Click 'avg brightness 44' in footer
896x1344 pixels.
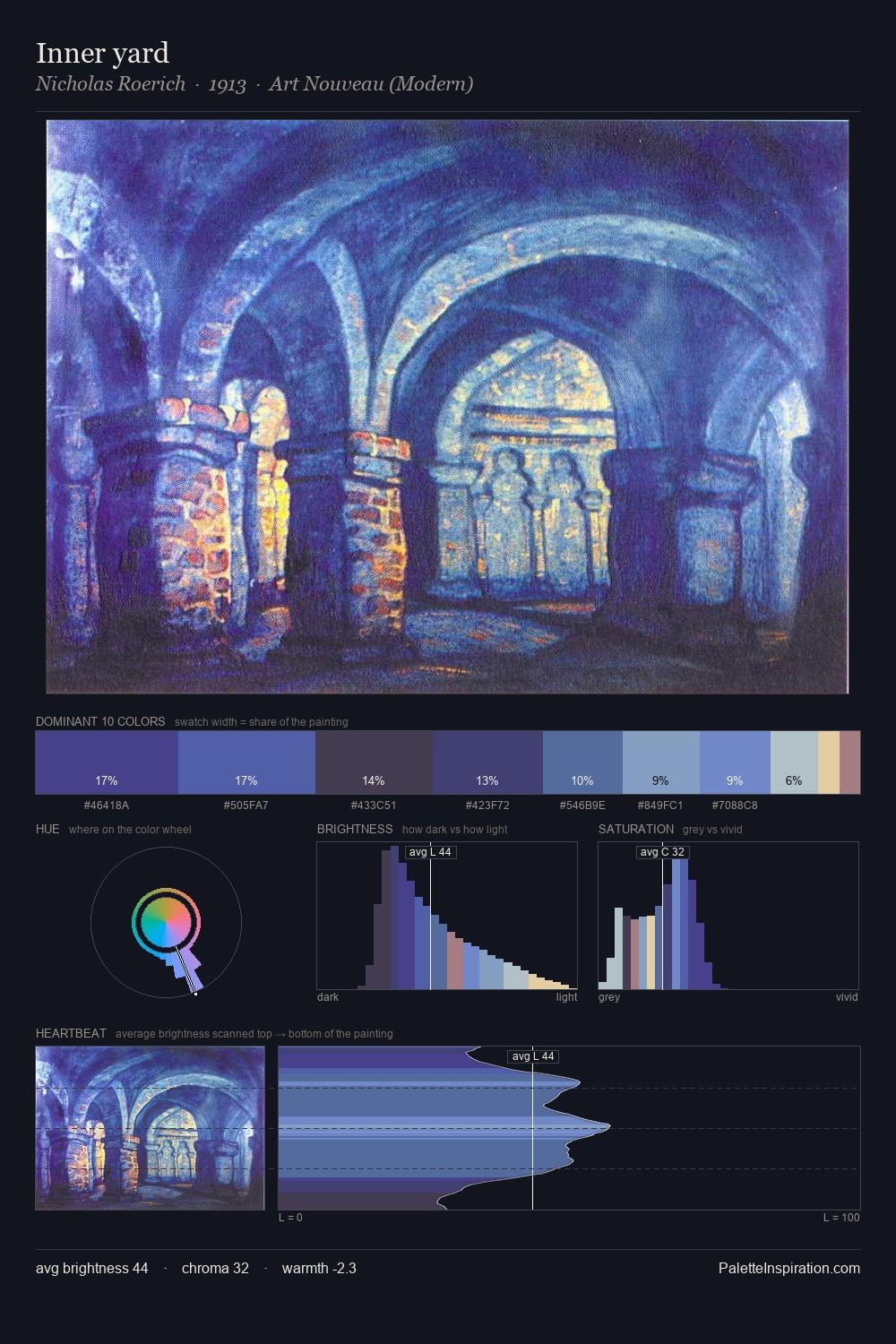92,1269
